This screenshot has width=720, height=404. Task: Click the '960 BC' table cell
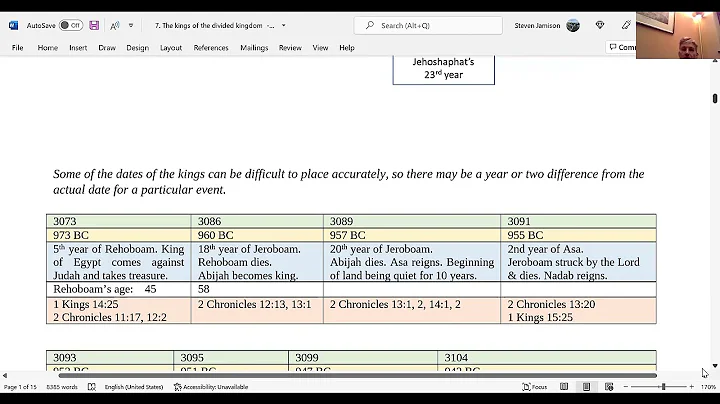pos(257,235)
